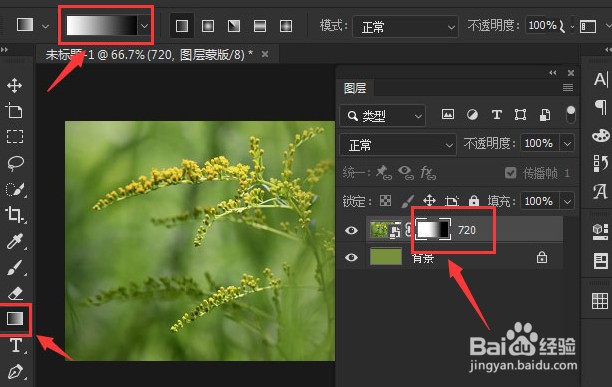Viewport: 612px width, 387px height.
Task: Select the Move tool
Action: point(14,85)
